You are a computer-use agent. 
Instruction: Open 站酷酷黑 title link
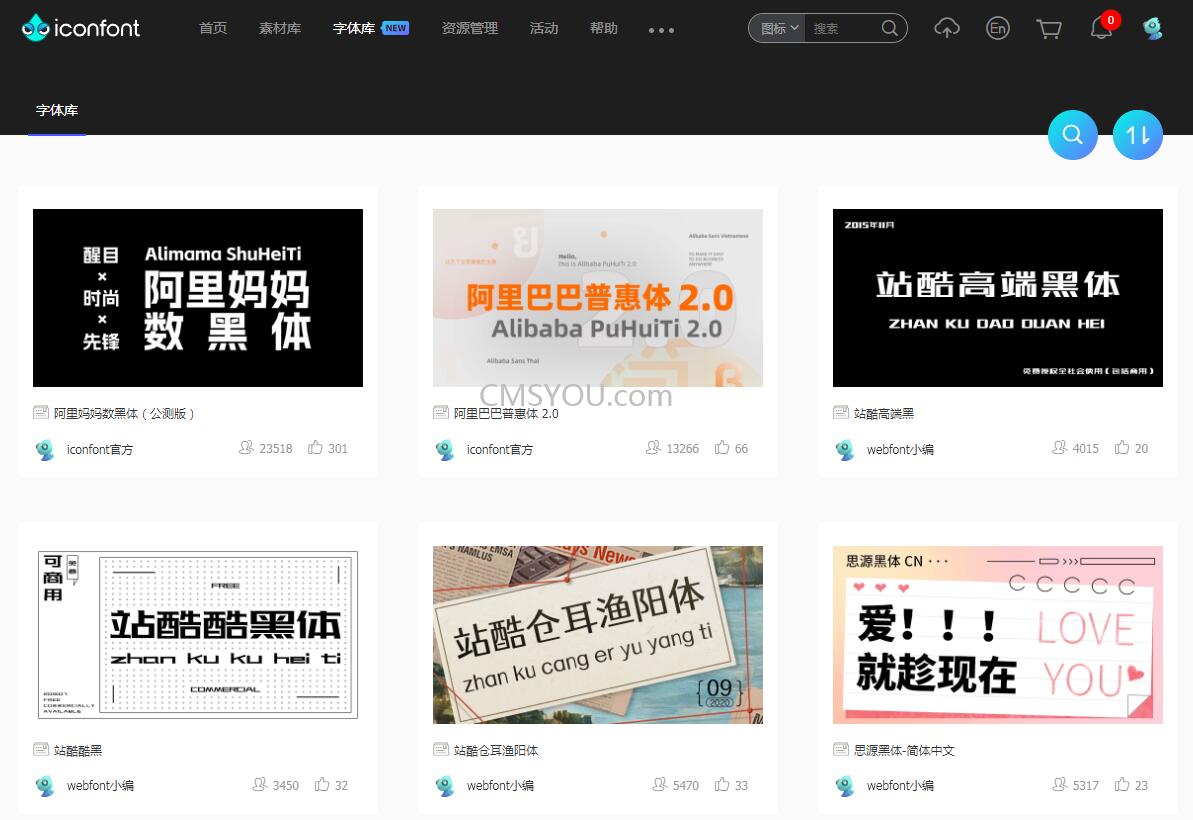click(78, 750)
